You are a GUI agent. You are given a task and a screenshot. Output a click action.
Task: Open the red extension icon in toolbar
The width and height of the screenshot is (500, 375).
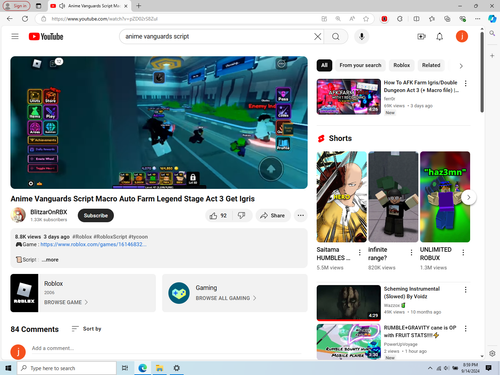(384, 19)
